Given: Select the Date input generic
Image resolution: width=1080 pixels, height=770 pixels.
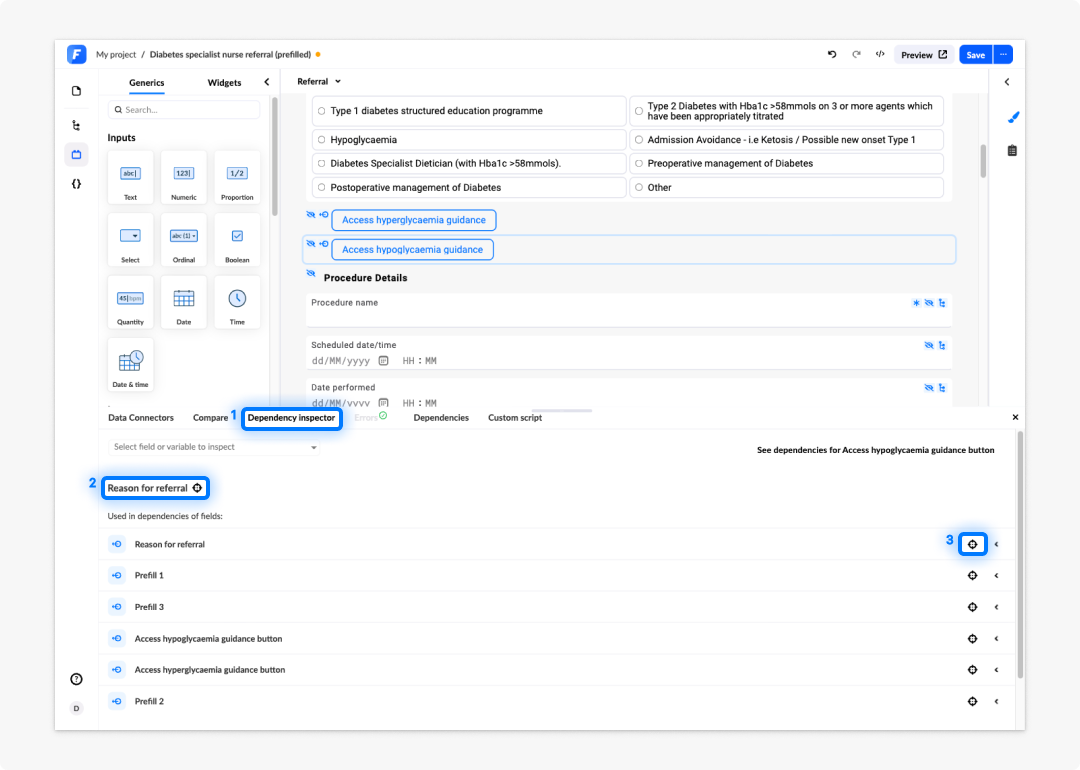Looking at the screenshot, I should [x=184, y=302].
